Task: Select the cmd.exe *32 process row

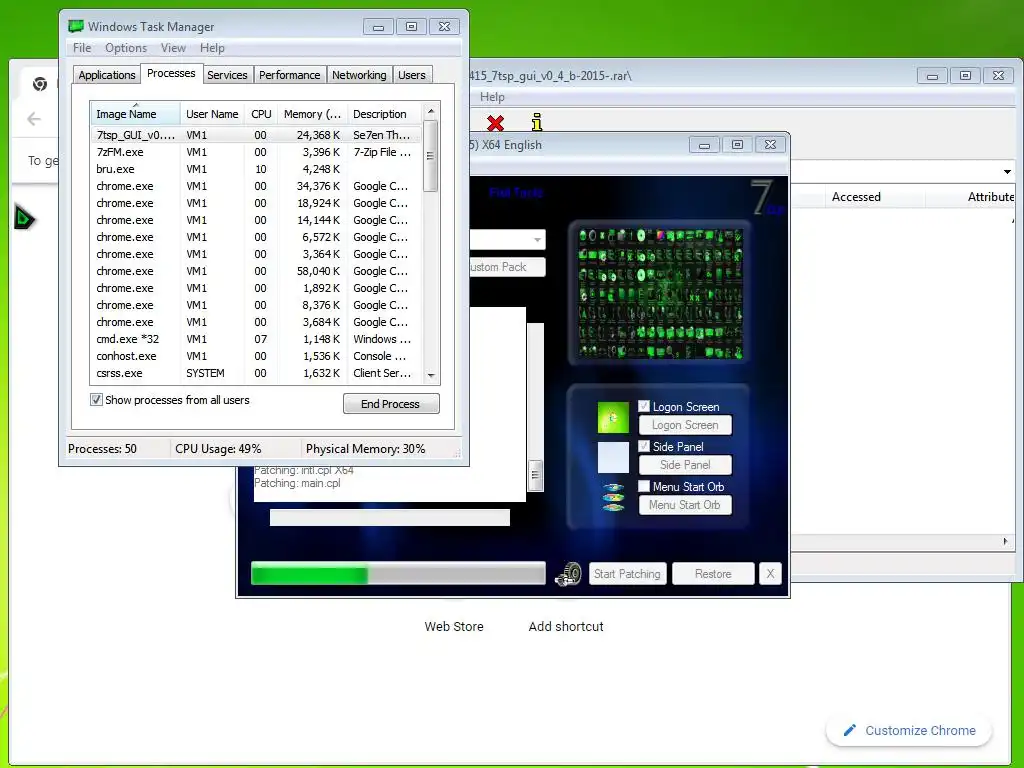Action: 256,339
